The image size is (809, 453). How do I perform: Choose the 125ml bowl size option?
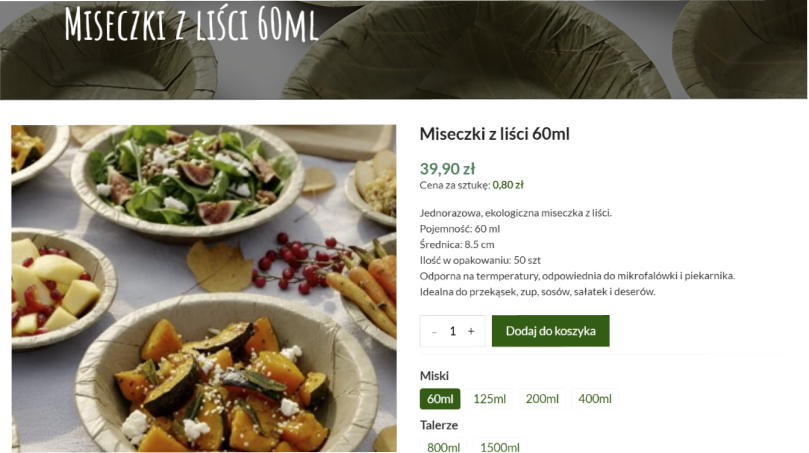(490, 399)
